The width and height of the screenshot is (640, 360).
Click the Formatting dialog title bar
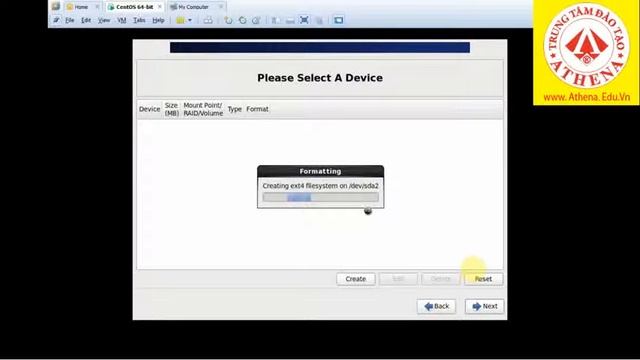(320, 171)
